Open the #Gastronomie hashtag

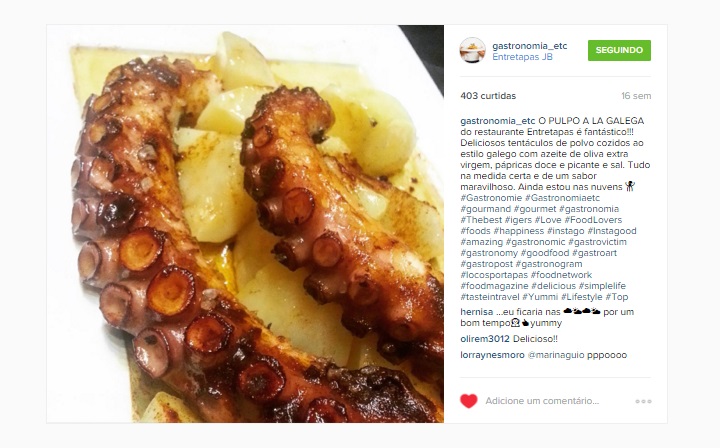tap(491, 198)
